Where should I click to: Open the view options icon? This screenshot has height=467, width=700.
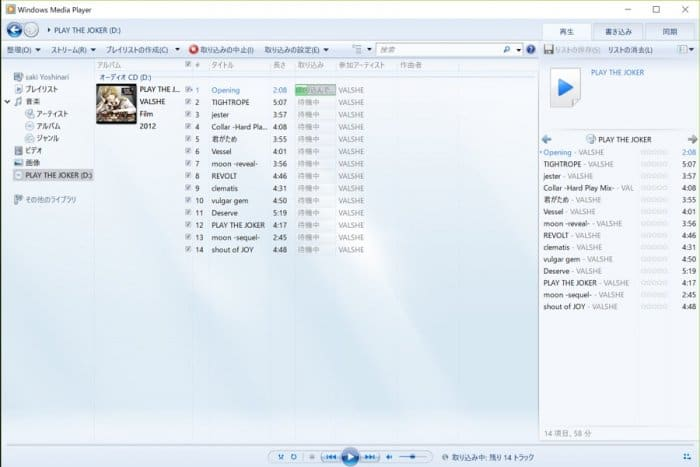click(x=357, y=50)
